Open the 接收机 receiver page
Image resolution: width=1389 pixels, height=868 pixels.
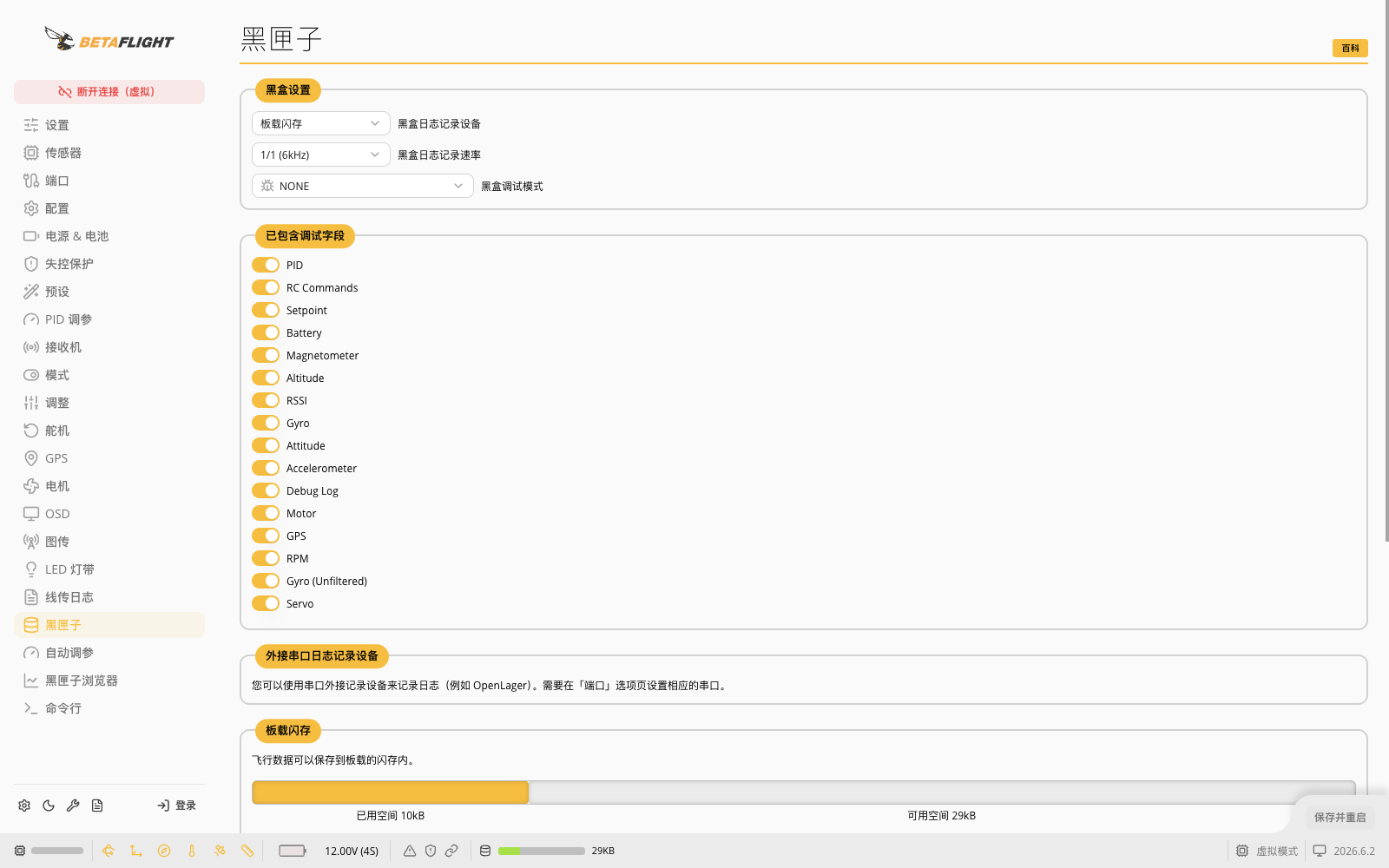pos(109,347)
